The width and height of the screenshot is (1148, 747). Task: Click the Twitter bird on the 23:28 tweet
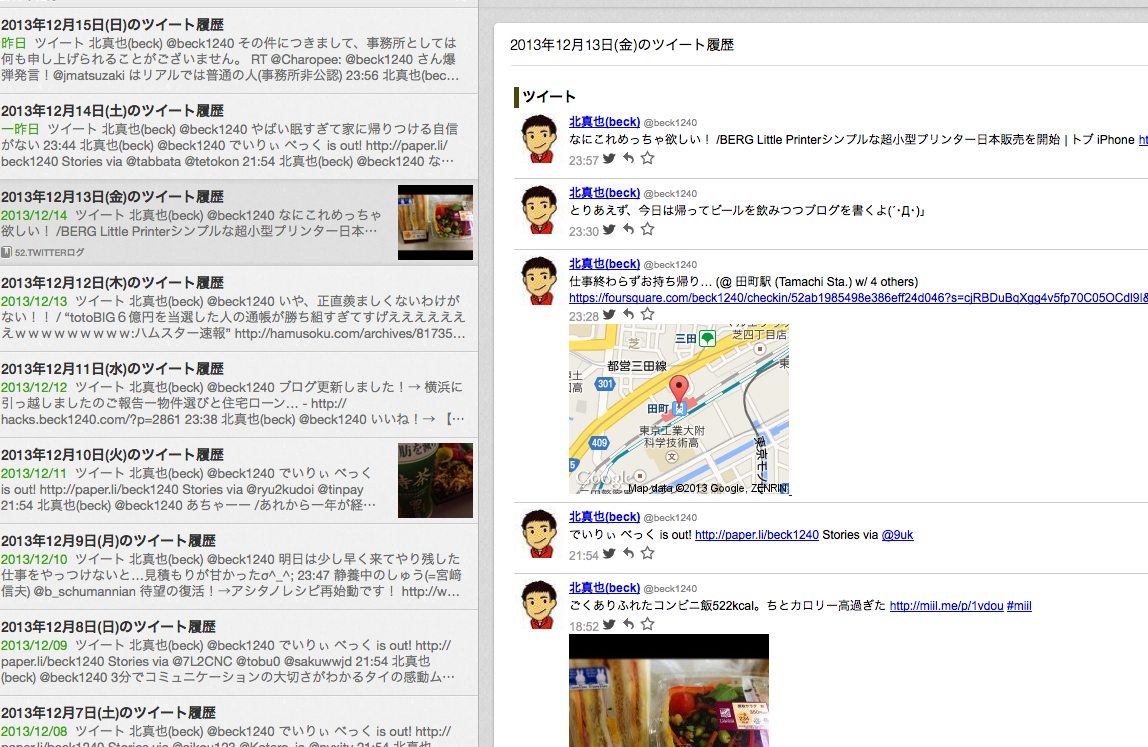coord(609,315)
